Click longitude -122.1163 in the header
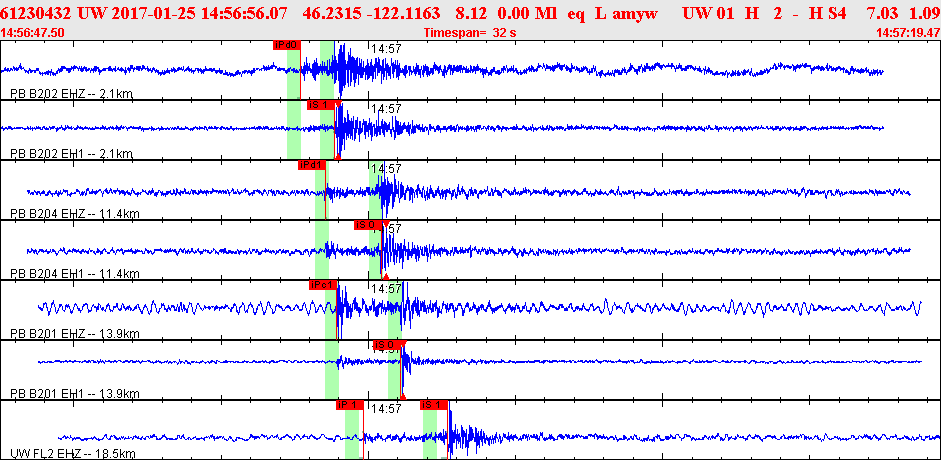This screenshot has height=460, width=941. click(x=405, y=13)
